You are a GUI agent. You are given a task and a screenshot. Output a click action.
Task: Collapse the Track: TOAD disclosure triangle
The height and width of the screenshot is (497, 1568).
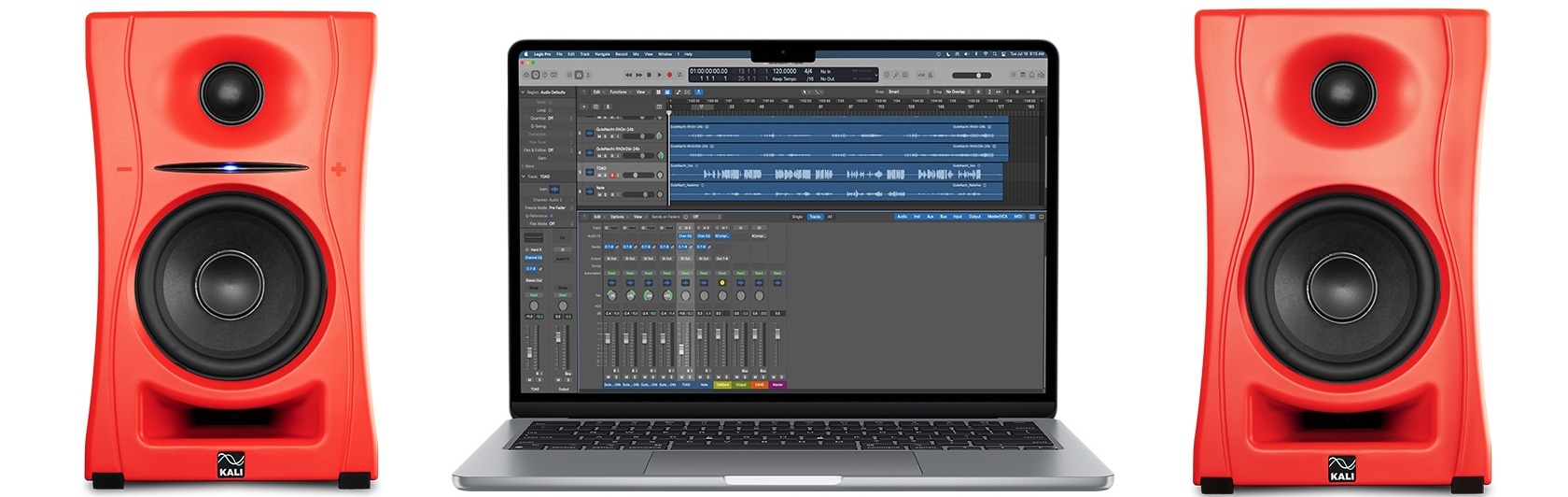523,177
